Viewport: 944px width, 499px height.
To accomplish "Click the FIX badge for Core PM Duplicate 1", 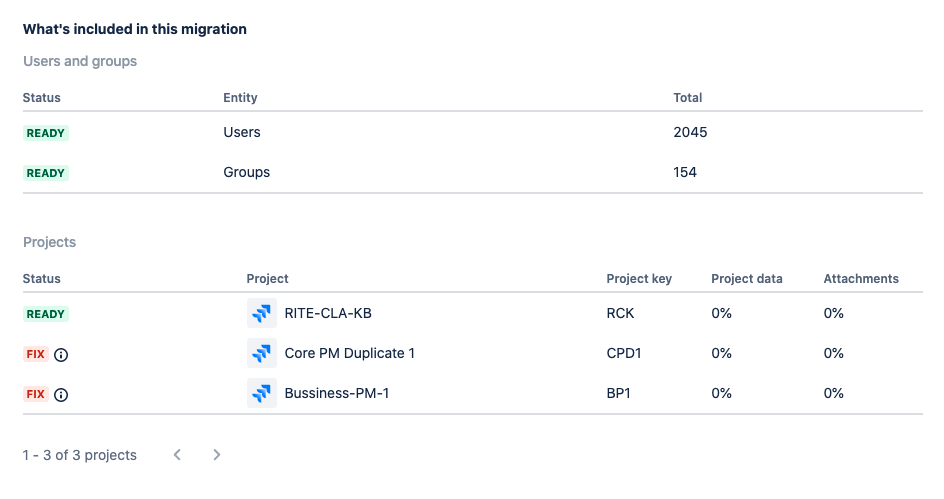I will [x=35, y=354].
